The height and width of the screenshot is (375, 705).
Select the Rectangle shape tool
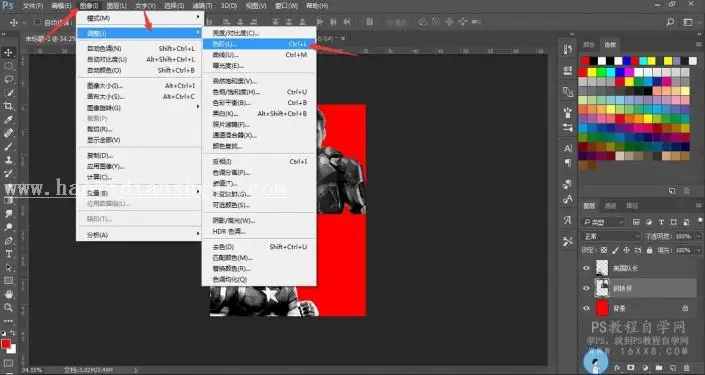pyautogui.click(x=9, y=281)
